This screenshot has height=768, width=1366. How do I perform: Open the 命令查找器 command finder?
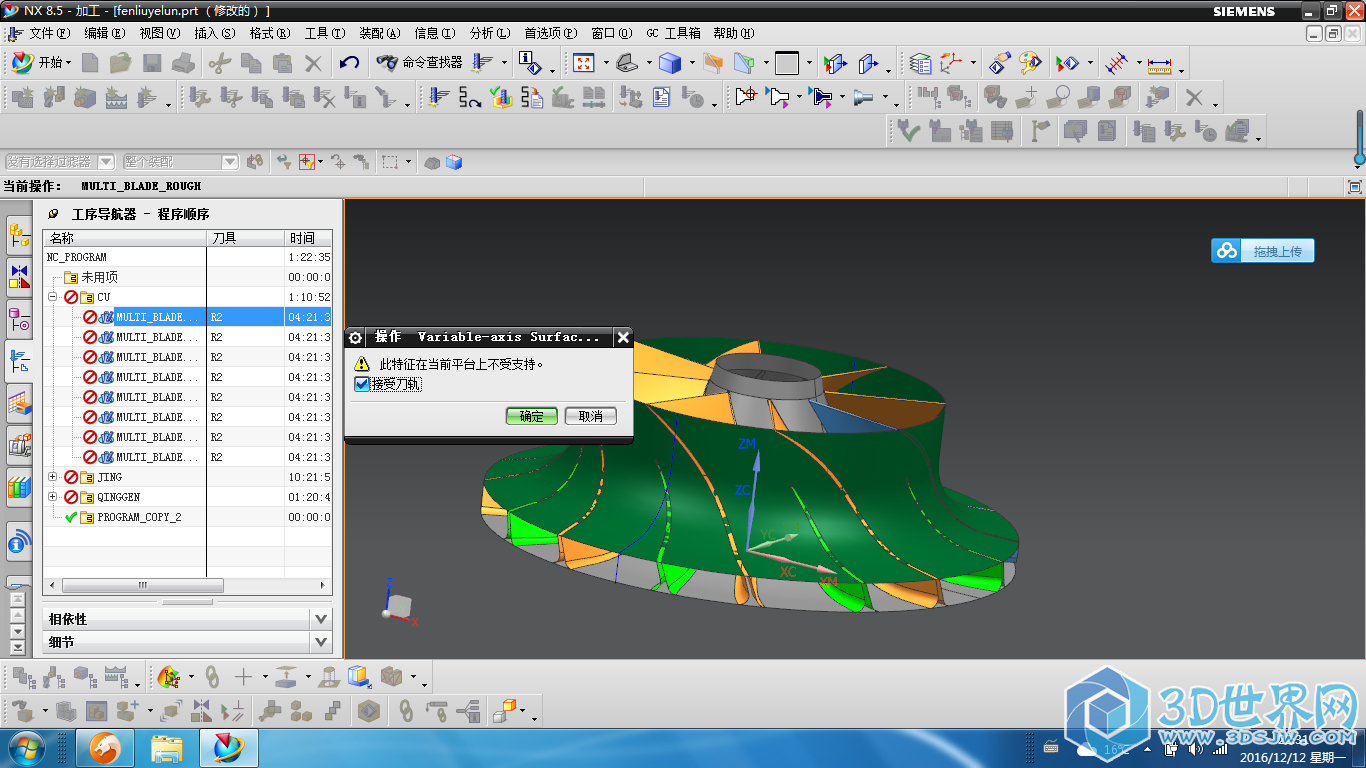pos(420,63)
